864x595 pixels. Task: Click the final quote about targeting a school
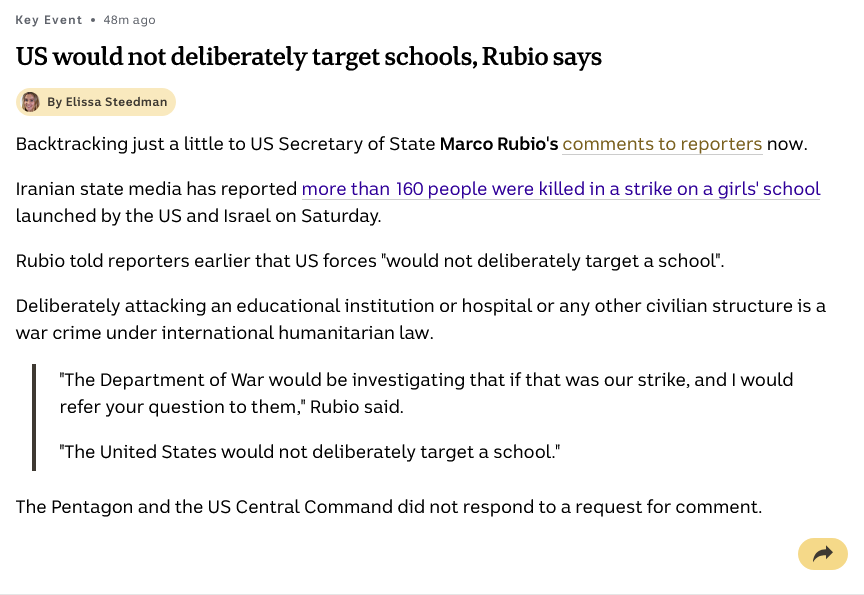point(310,452)
